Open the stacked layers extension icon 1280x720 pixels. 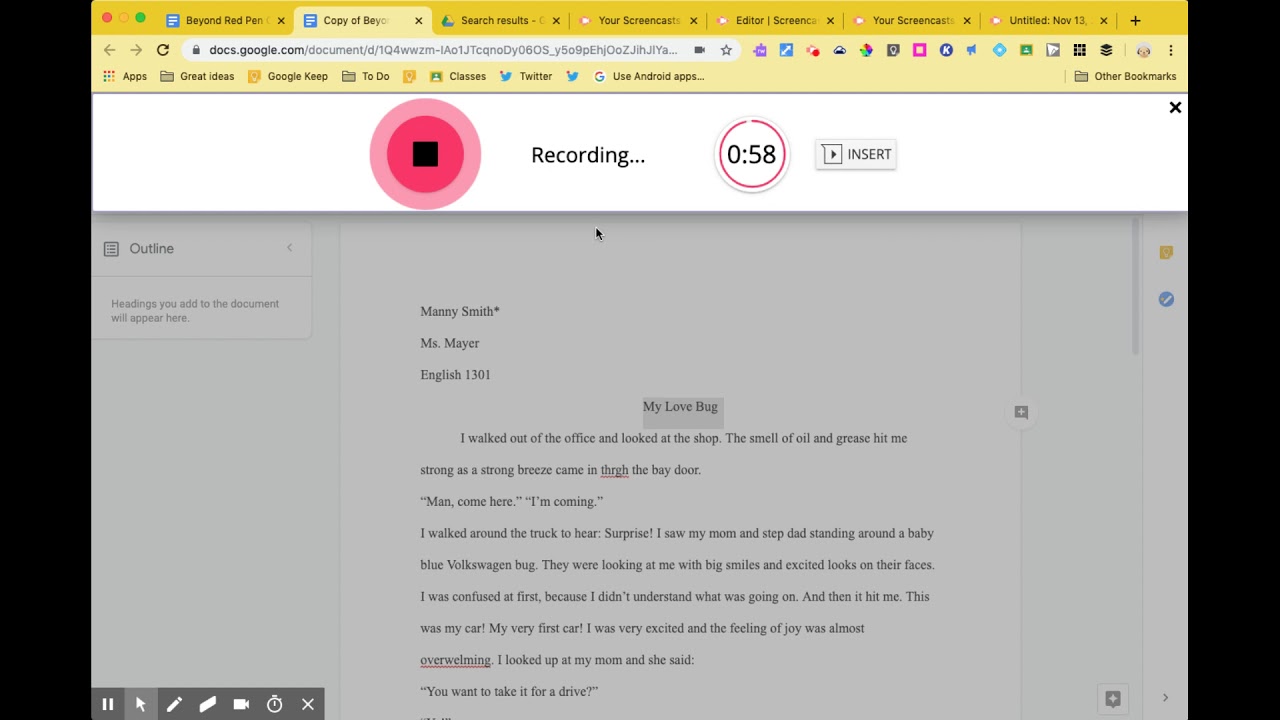[x=1106, y=50]
